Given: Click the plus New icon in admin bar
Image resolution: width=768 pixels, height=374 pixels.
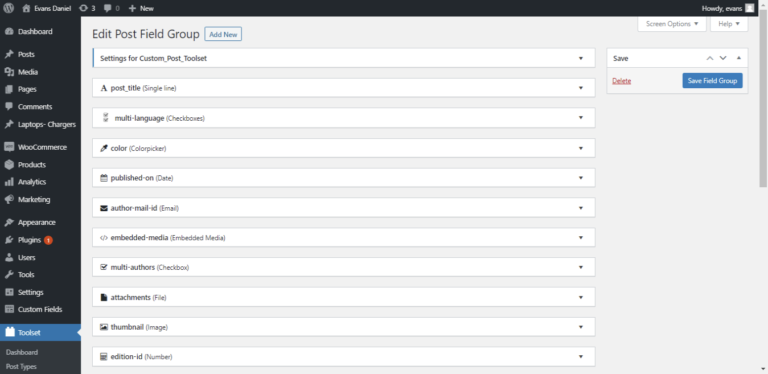Looking at the screenshot, I should (132, 8).
